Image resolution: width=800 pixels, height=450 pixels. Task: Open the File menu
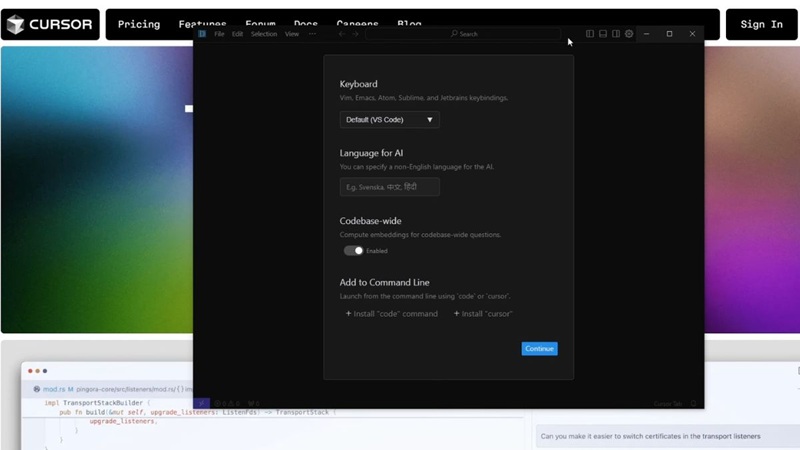tap(219, 34)
